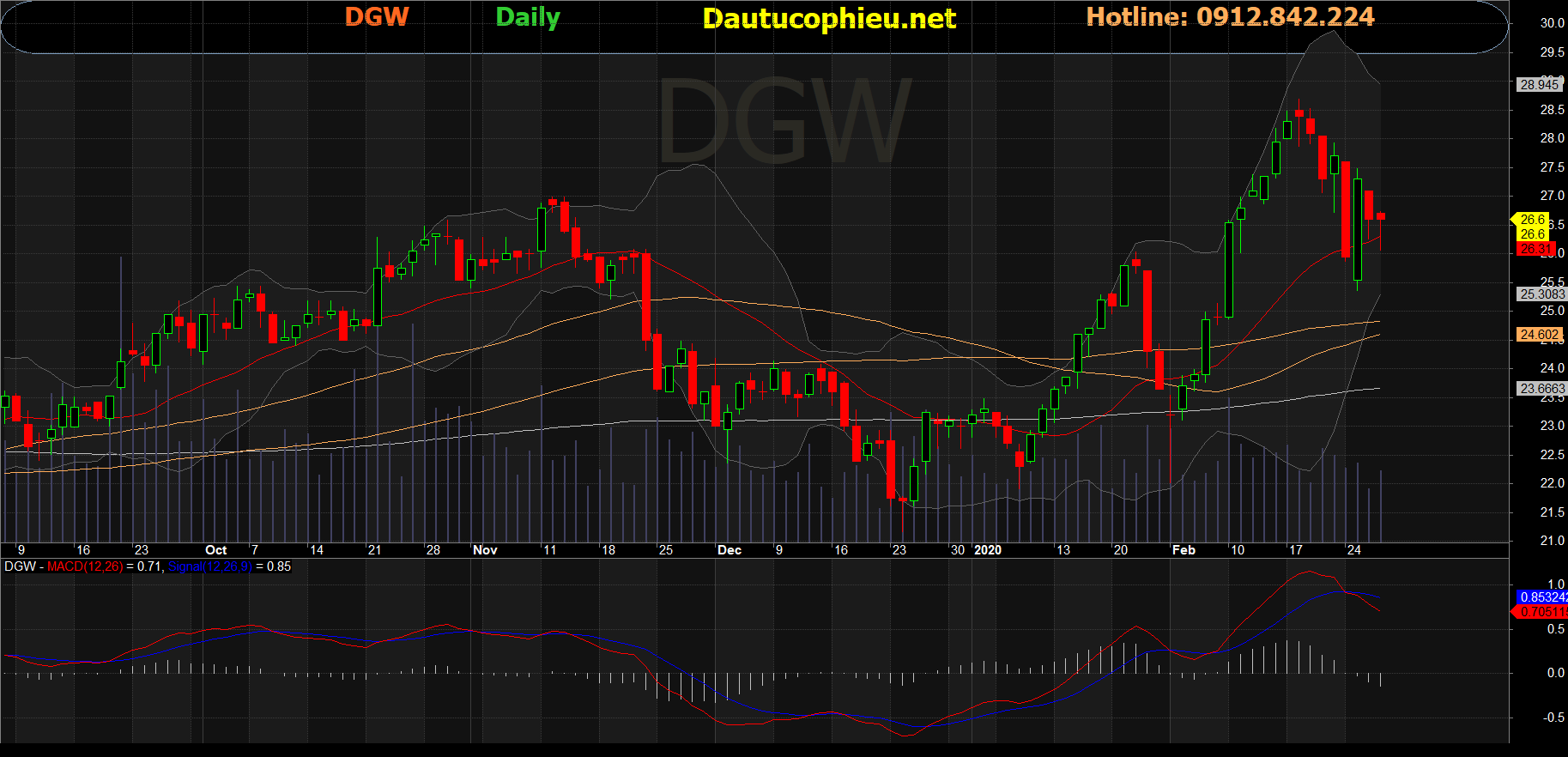Click the large DGW watermark on chart
This screenshot has height=757, width=1568.
784,122
